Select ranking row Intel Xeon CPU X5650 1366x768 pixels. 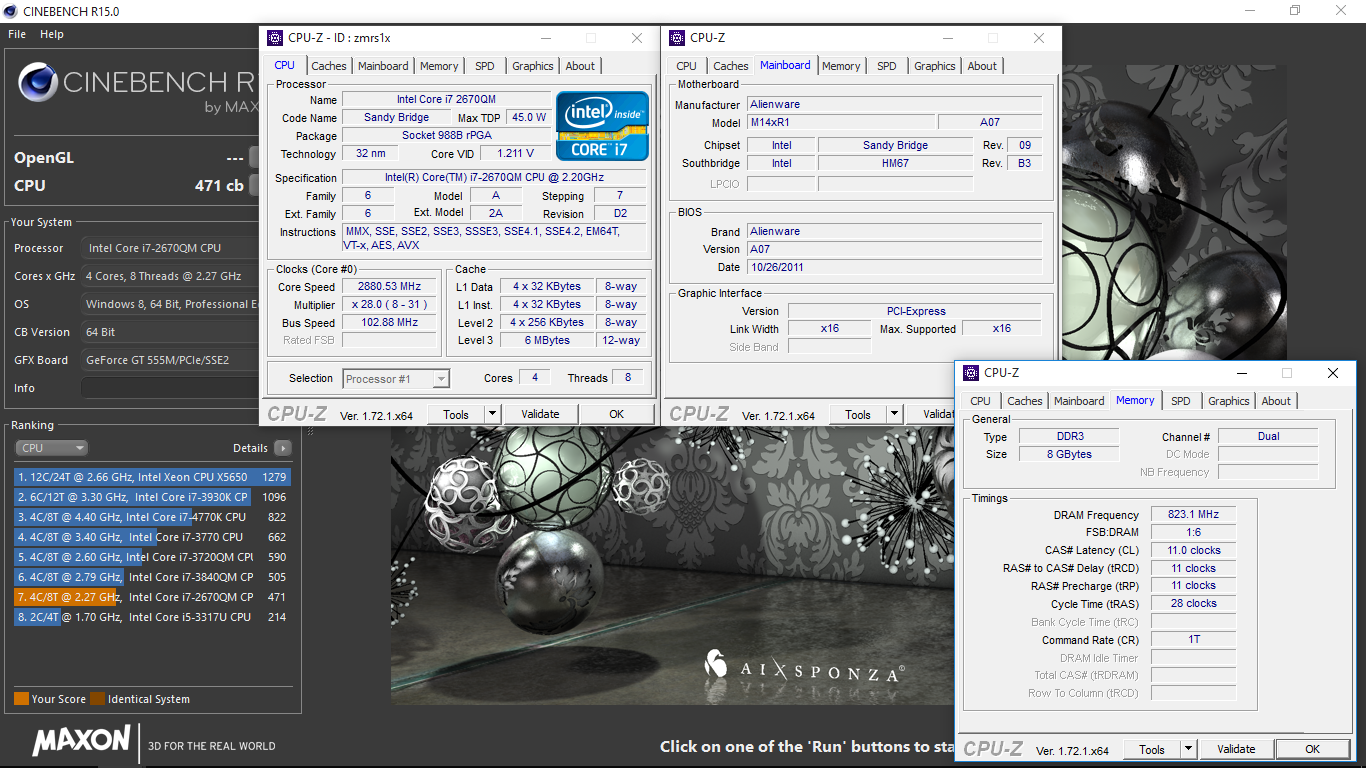click(152, 477)
